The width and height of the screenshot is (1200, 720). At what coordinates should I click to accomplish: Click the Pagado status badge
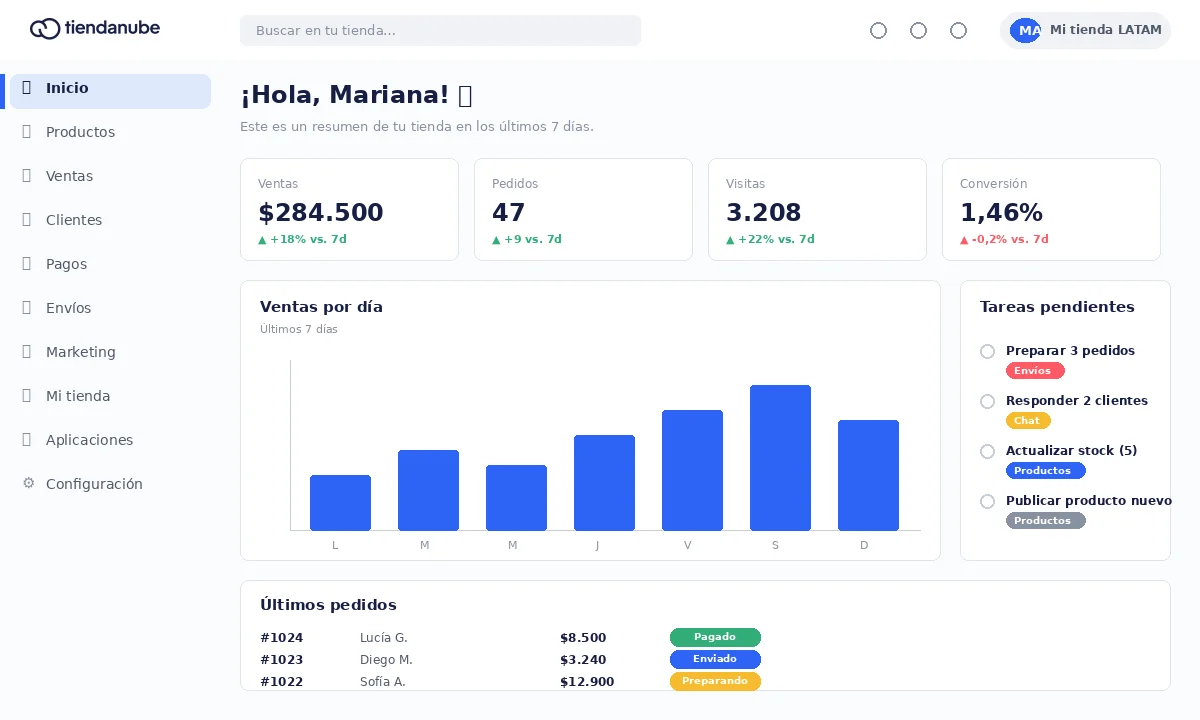pos(715,637)
